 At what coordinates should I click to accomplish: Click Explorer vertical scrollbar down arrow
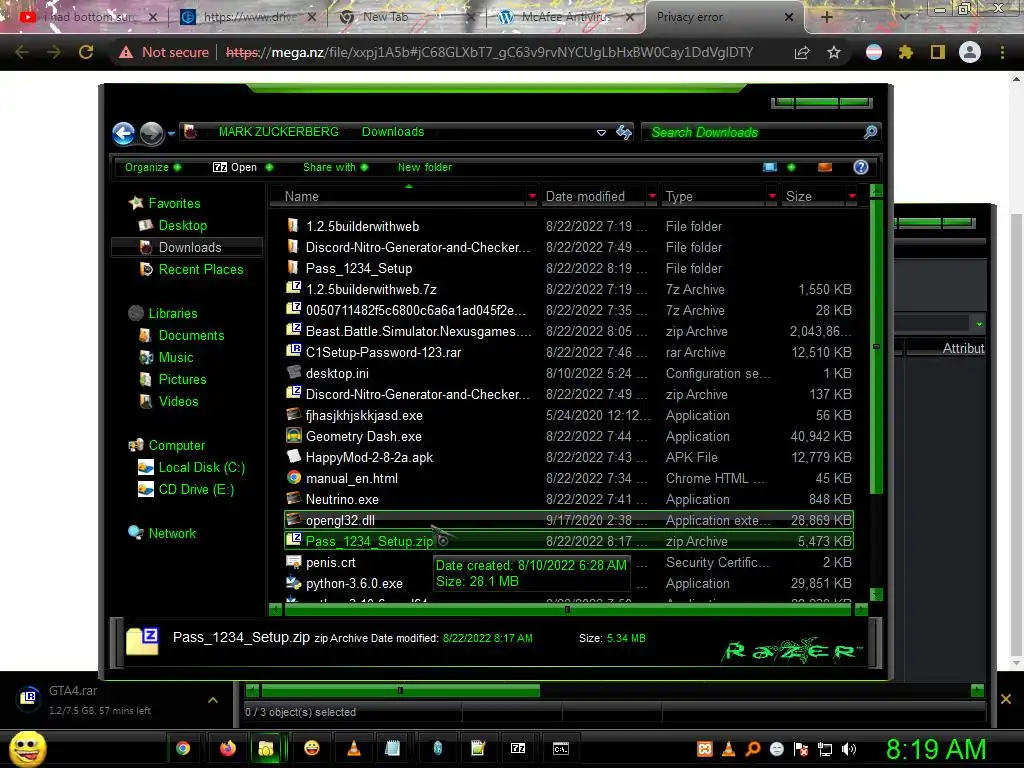click(x=876, y=594)
